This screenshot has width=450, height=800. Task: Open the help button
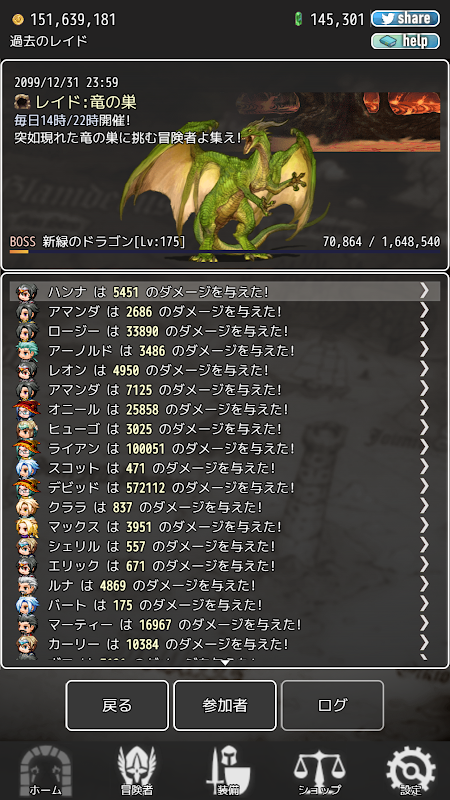point(405,41)
